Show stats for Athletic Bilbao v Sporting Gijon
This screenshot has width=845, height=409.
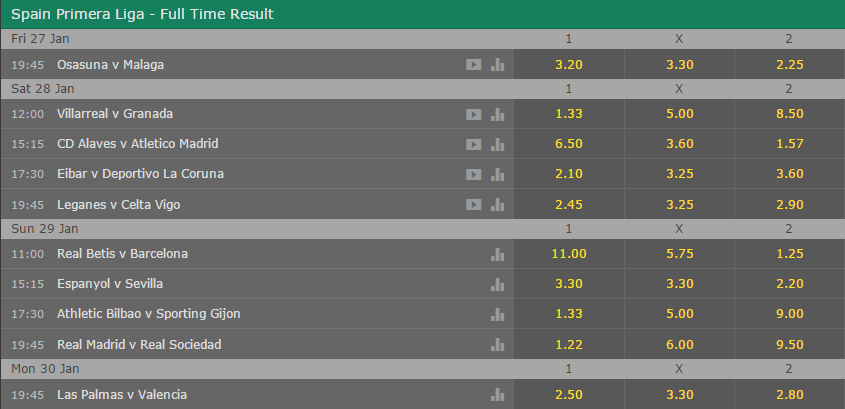pos(497,314)
